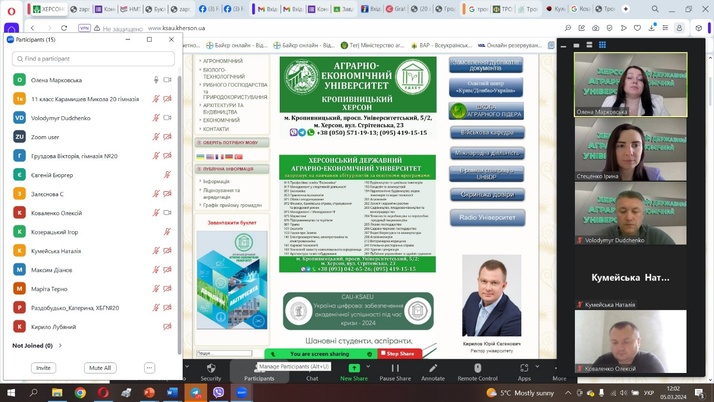This screenshot has width=714, height=402.
Task: Open Radio Університет link
Action: (x=487, y=218)
